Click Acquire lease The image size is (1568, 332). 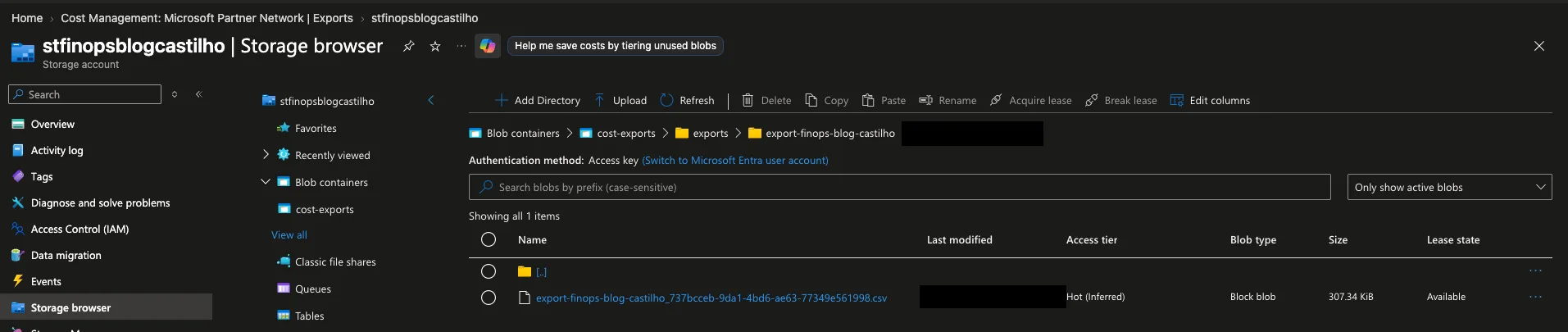(x=1030, y=100)
